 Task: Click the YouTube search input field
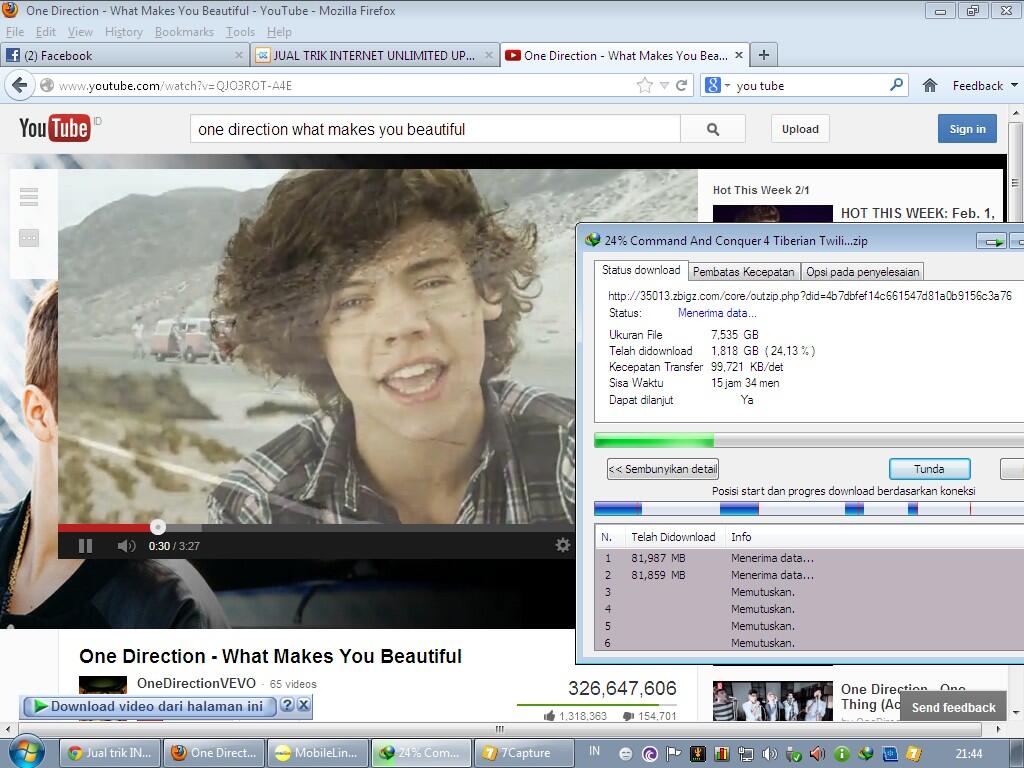[435, 129]
